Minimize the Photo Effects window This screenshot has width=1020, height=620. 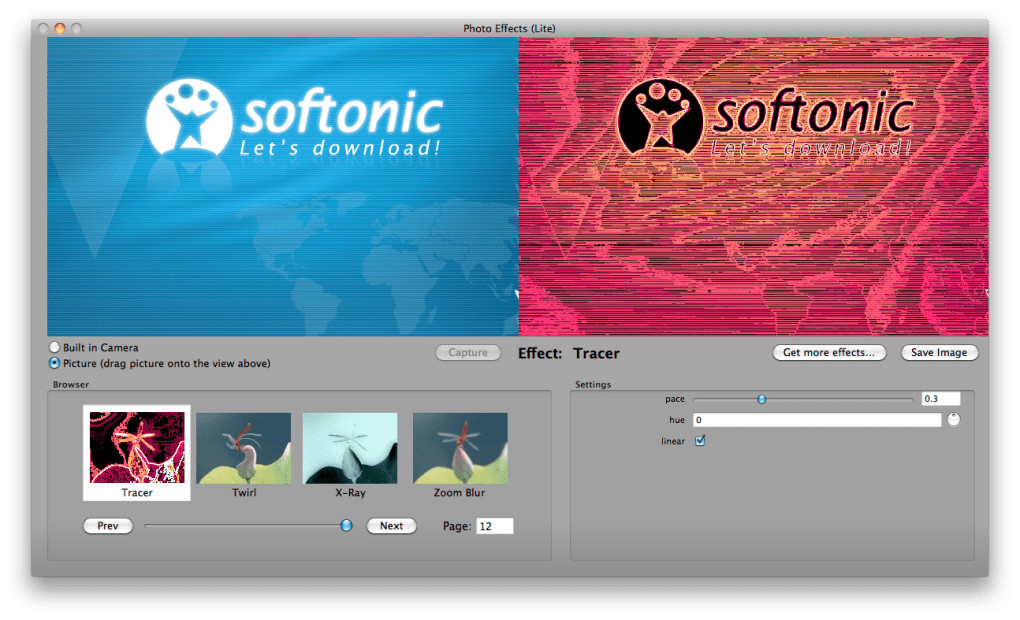[60, 28]
